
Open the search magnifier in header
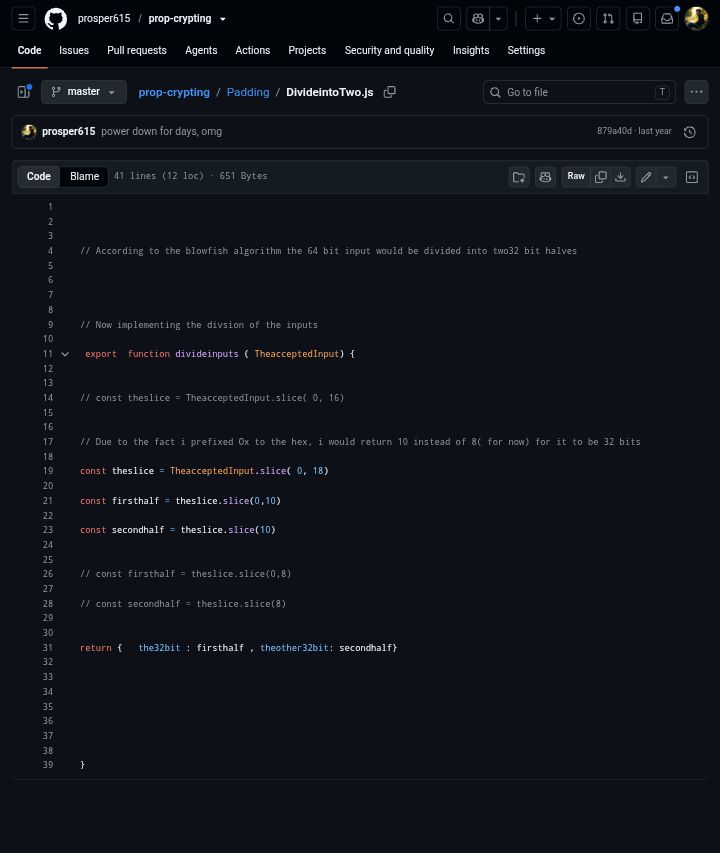449,18
